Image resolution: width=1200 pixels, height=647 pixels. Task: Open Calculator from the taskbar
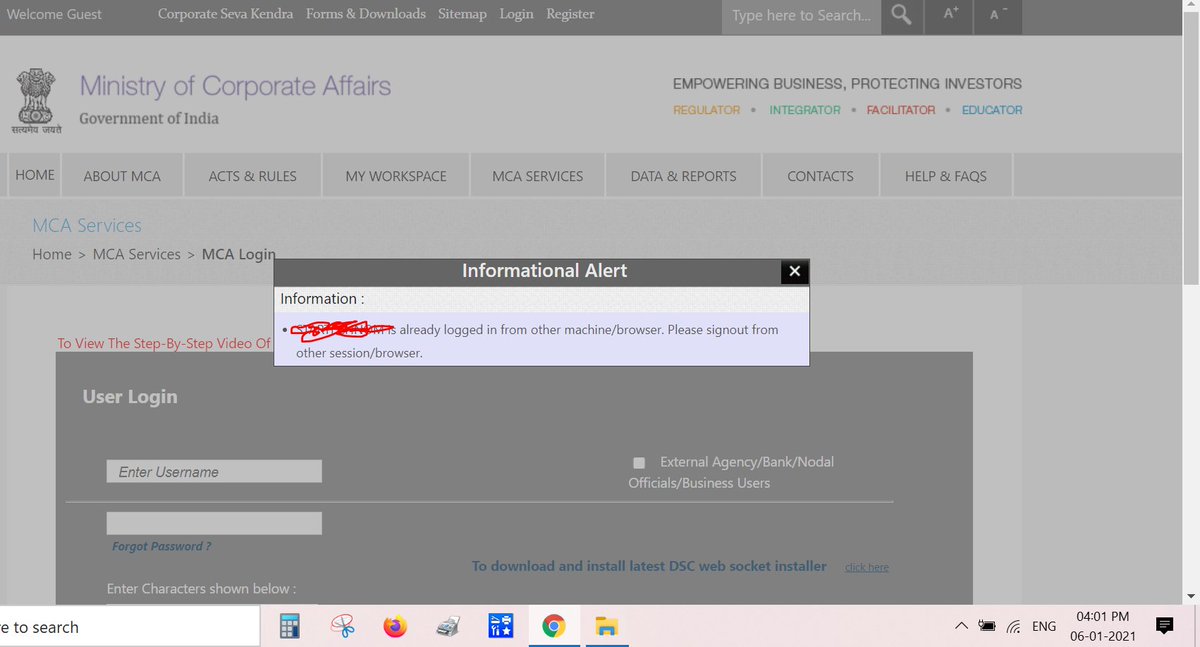tap(289, 627)
